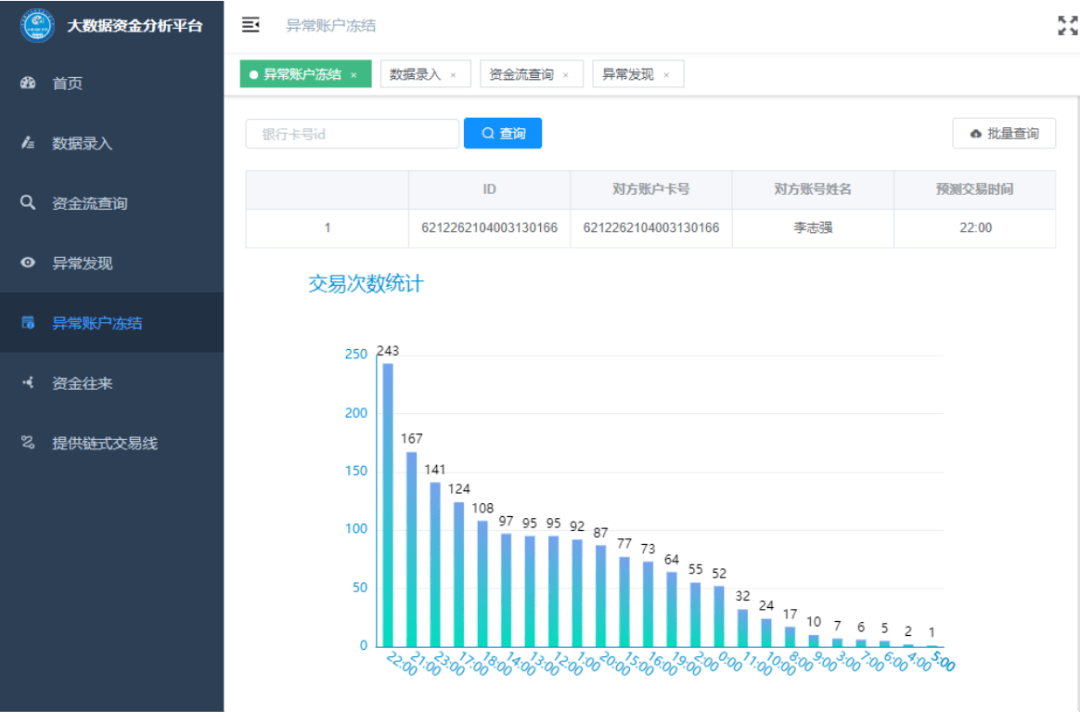Click the bar labeled 52
The width and height of the screenshot is (1080, 712).
point(719,616)
